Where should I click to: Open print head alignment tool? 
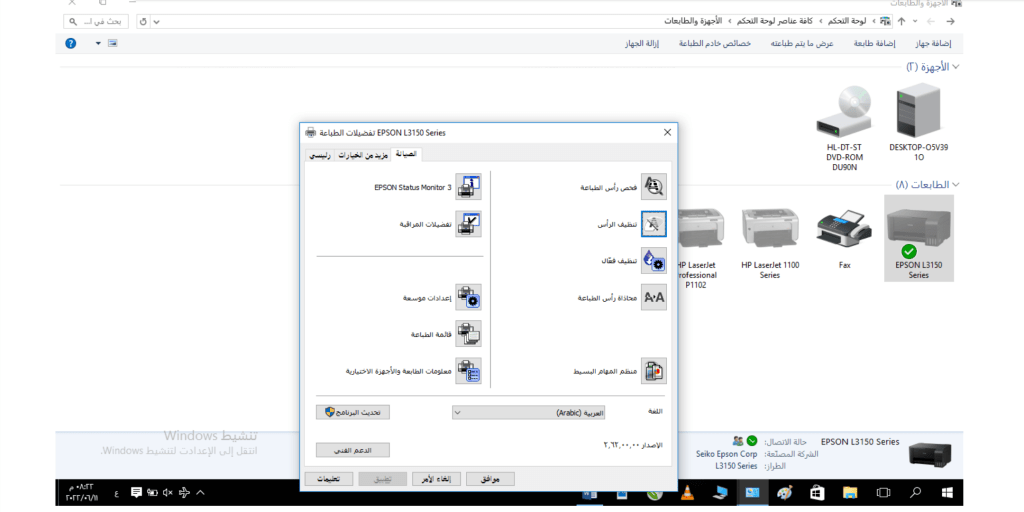(x=653, y=297)
